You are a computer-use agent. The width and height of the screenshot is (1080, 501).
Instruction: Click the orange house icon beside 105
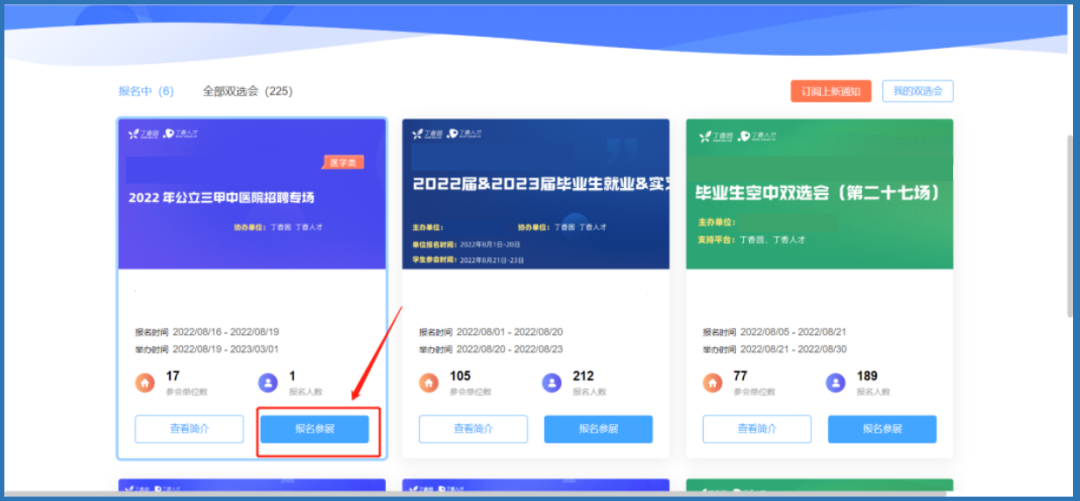coord(429,382)
